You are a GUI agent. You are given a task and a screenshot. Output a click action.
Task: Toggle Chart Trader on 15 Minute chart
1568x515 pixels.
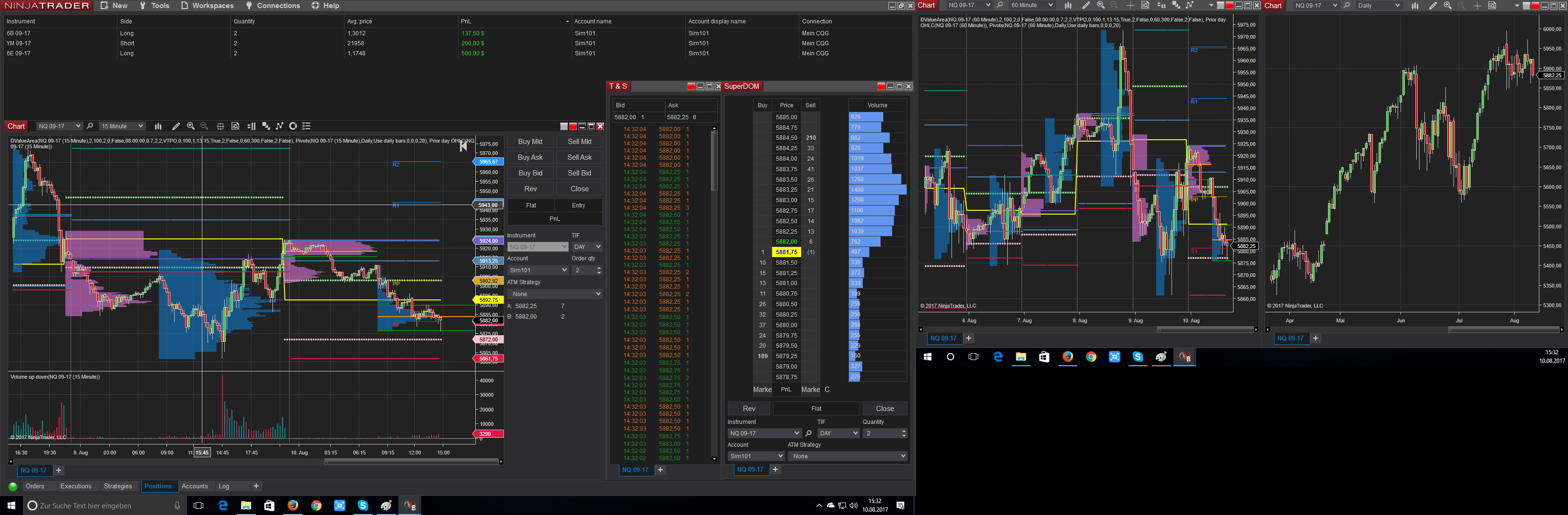[251, 126]
